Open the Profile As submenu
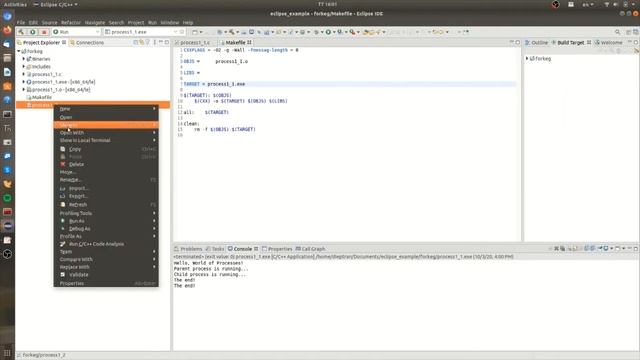Image resolution: width=640 pixels, height=360 pixels. click(x=106, y=236)
